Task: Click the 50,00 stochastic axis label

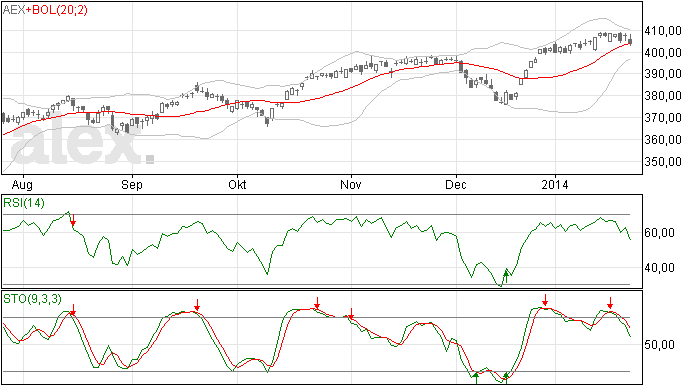Action: (x=659, y=344)
